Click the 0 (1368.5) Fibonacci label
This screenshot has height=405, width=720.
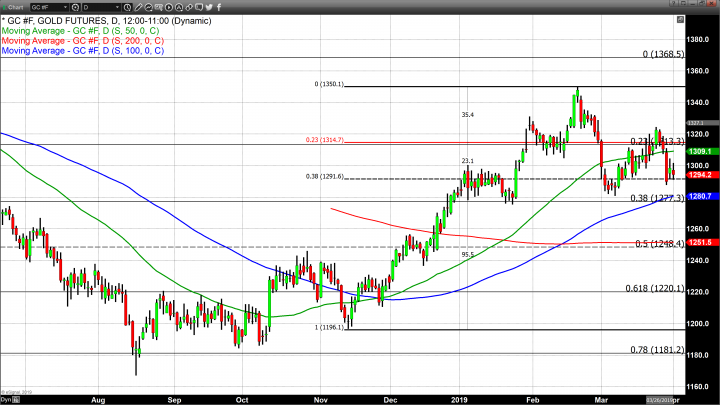tap(663, 54)
